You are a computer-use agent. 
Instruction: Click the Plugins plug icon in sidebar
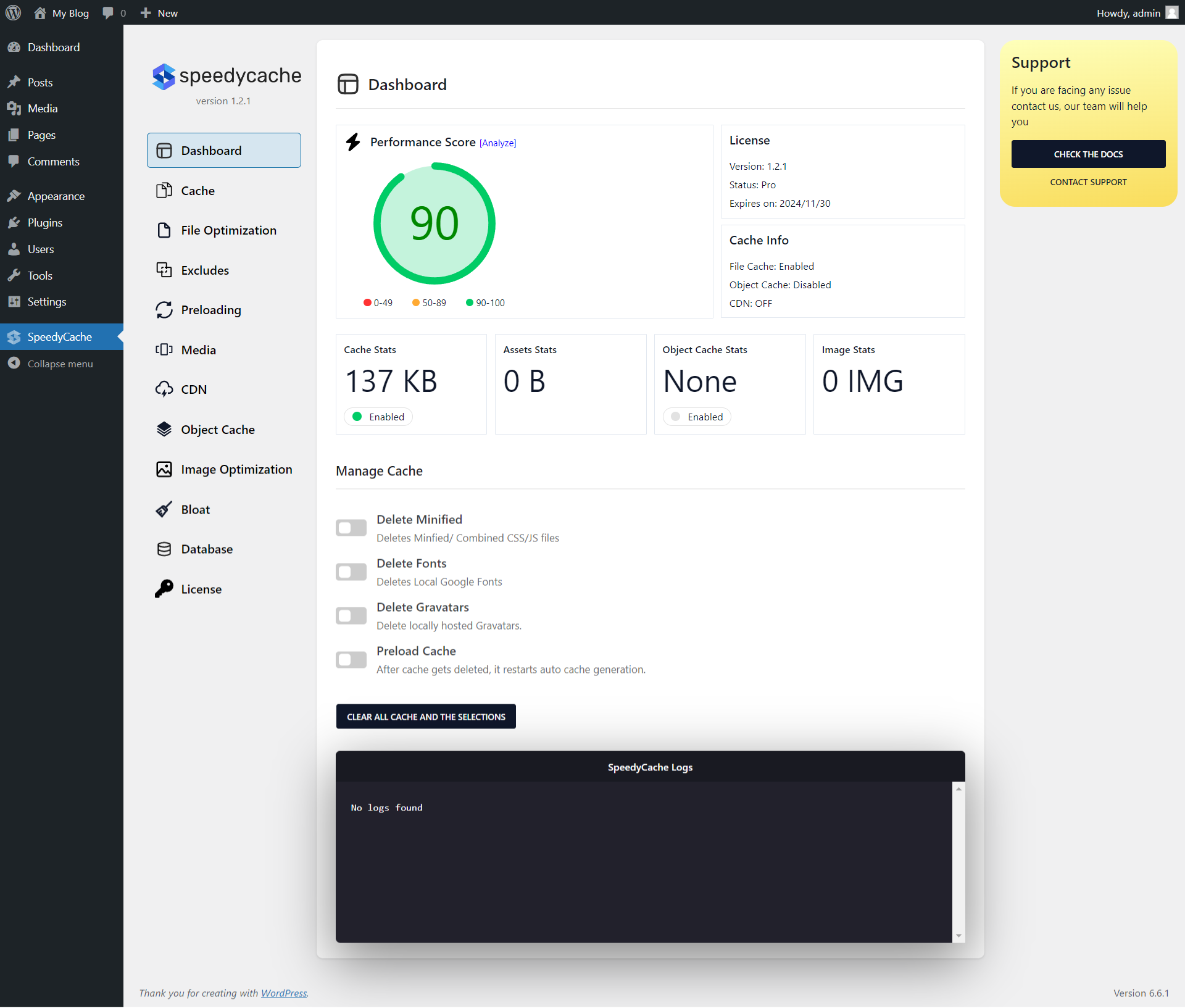(14, 223)
